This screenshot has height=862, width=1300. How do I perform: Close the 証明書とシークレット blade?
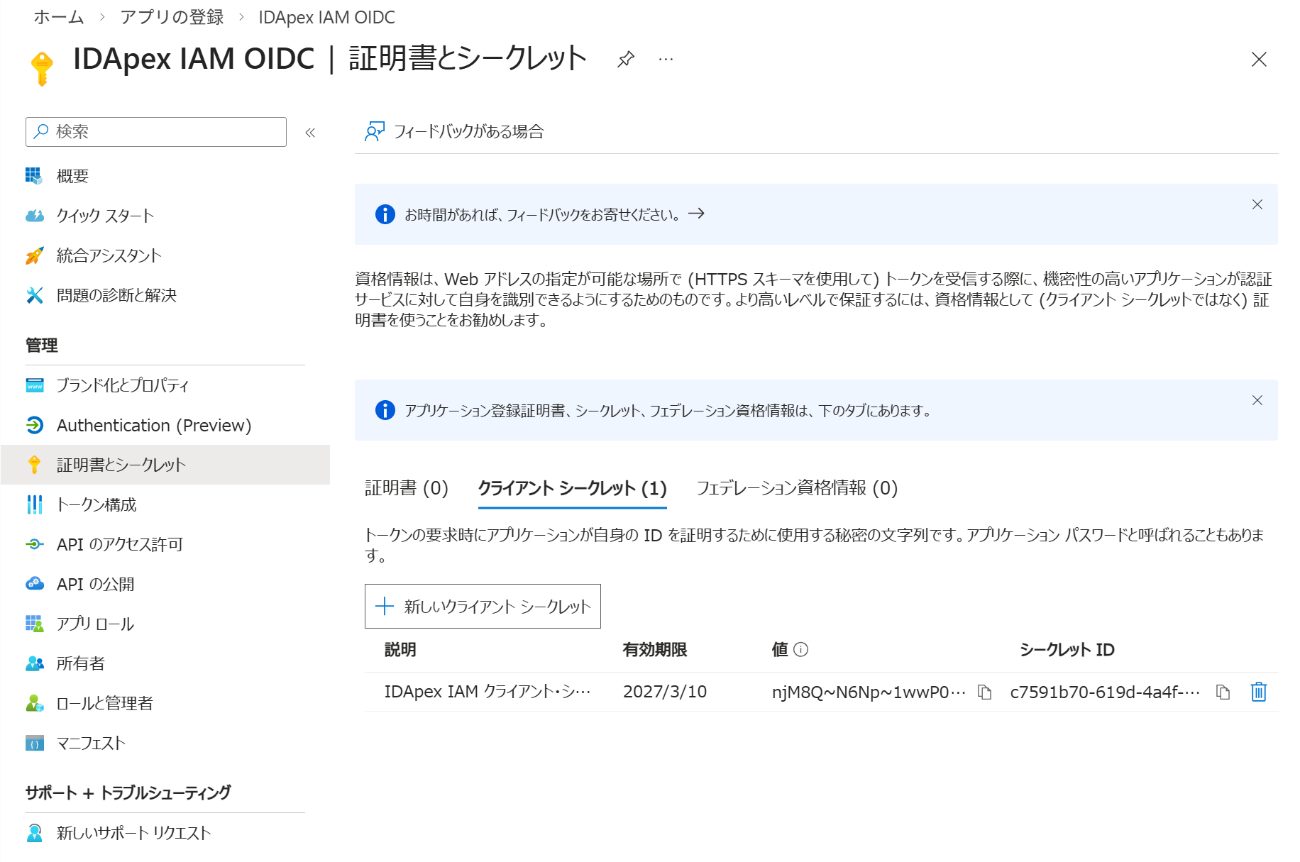point(1259,59)
